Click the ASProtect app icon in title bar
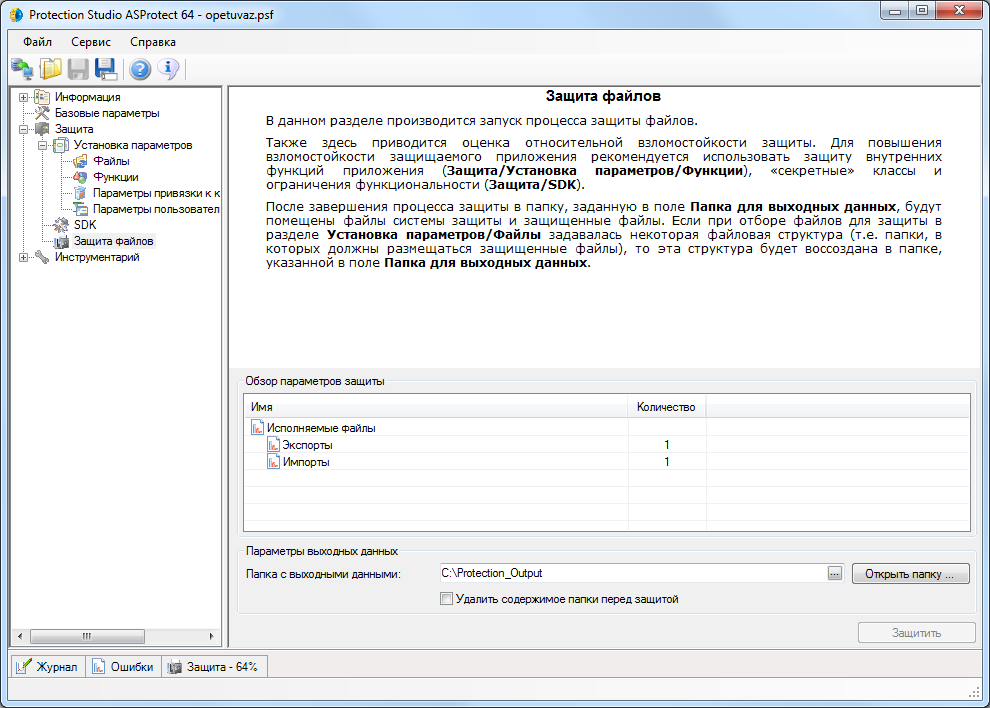This screenshot has height=708, width=990. pos(16,15)
